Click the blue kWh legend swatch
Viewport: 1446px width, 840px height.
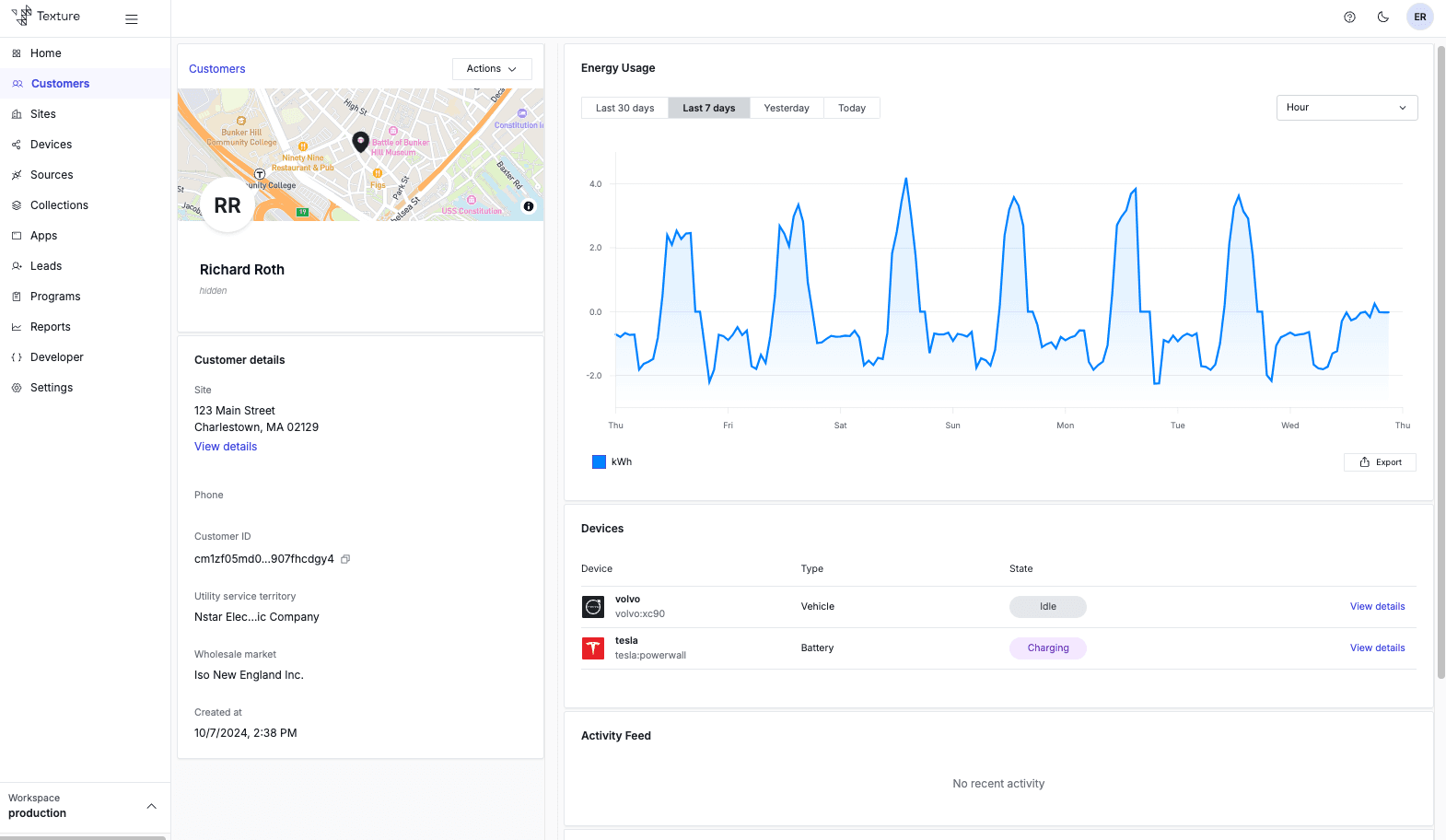coord(599,462)
